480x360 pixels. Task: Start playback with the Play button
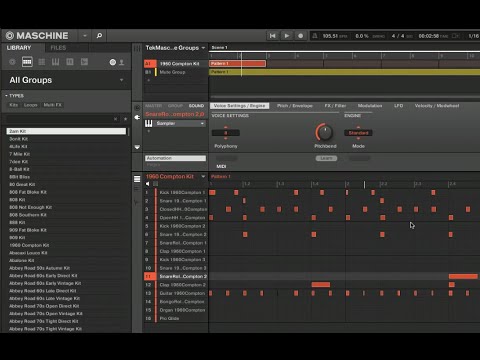pos(287,36)
